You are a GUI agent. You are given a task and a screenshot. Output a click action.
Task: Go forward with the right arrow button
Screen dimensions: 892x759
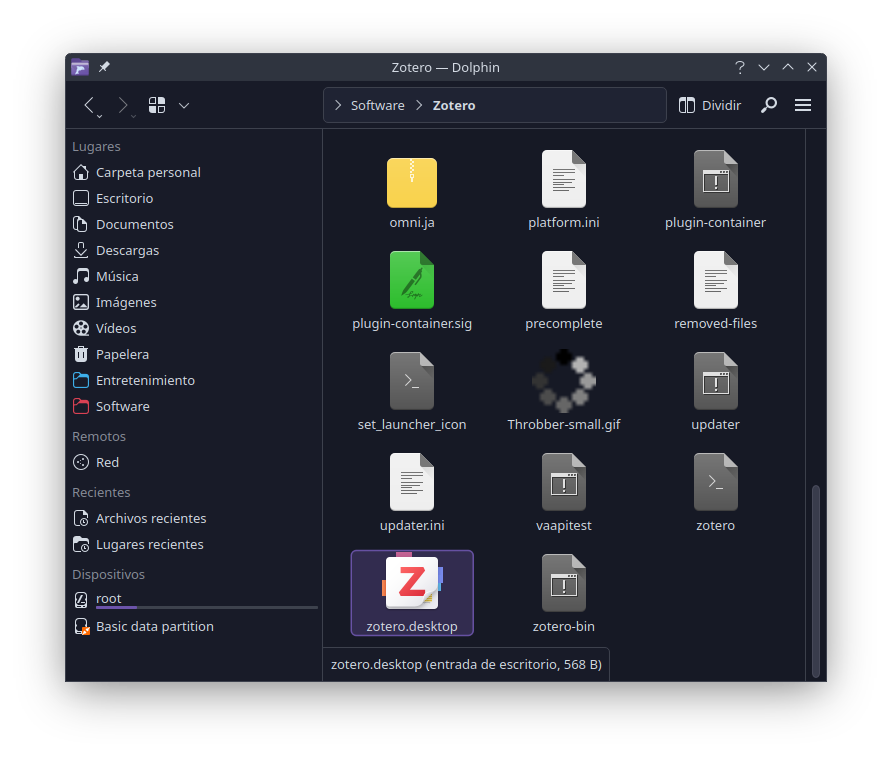(x=123, y=105)
